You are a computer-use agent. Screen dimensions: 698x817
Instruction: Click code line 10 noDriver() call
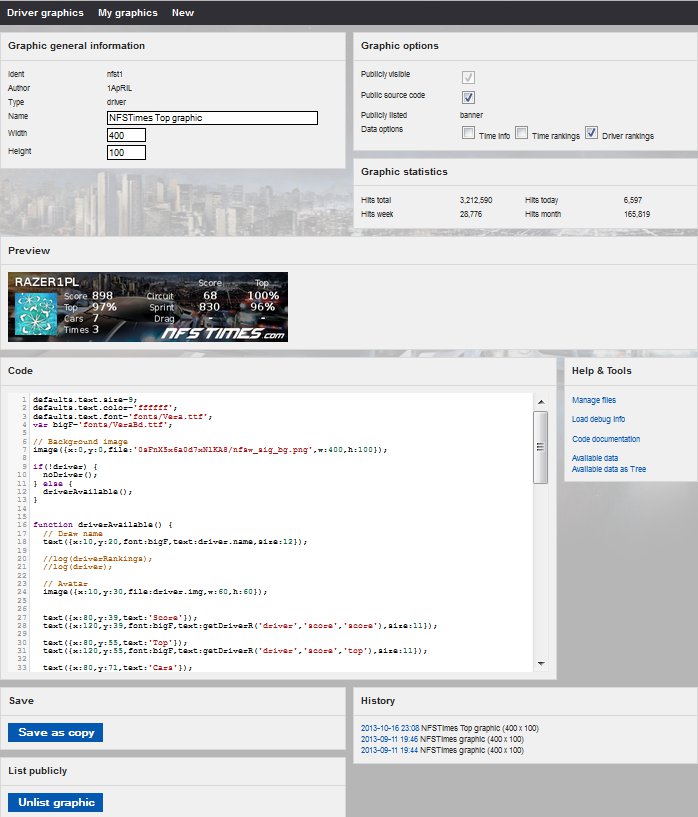70,475
